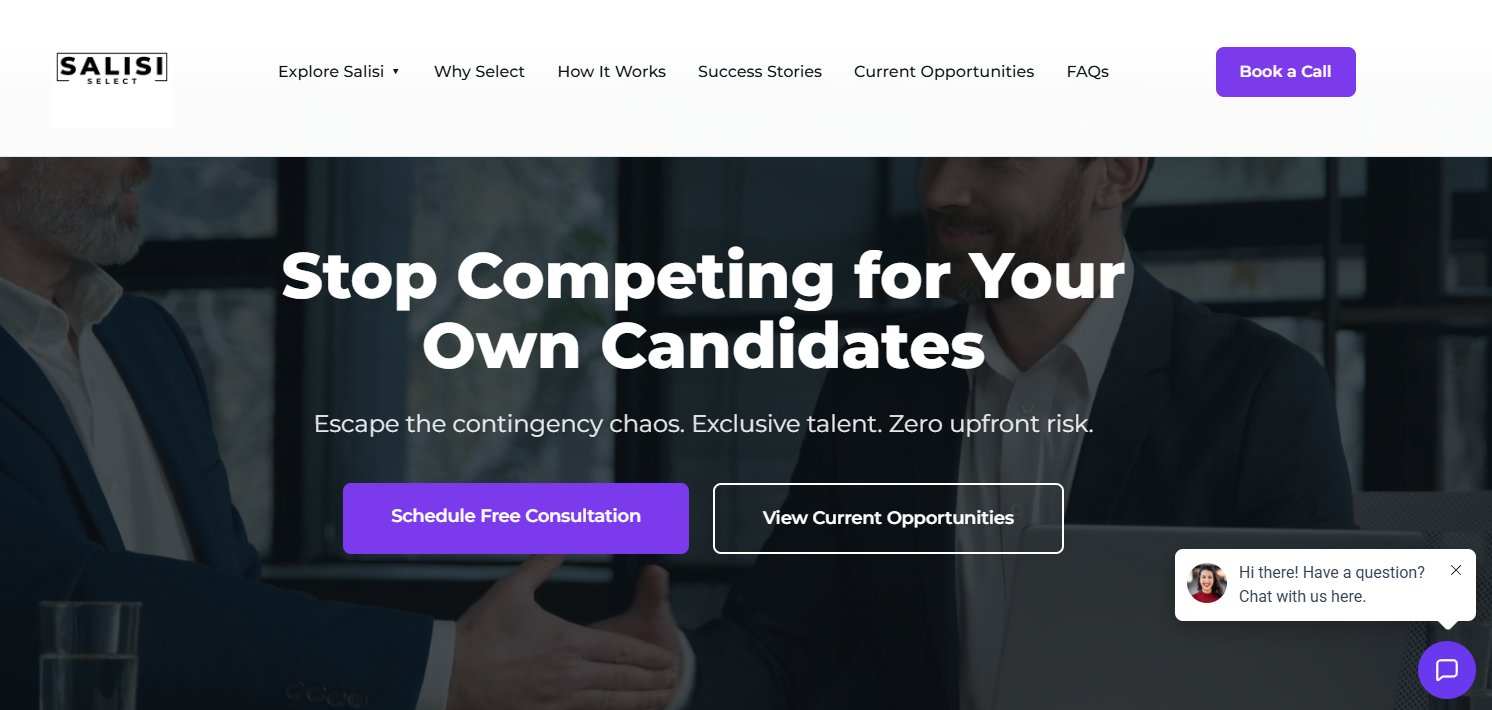Click Schedule Free Consultation button
This screenshot has width=1492, height=710.
516,518
